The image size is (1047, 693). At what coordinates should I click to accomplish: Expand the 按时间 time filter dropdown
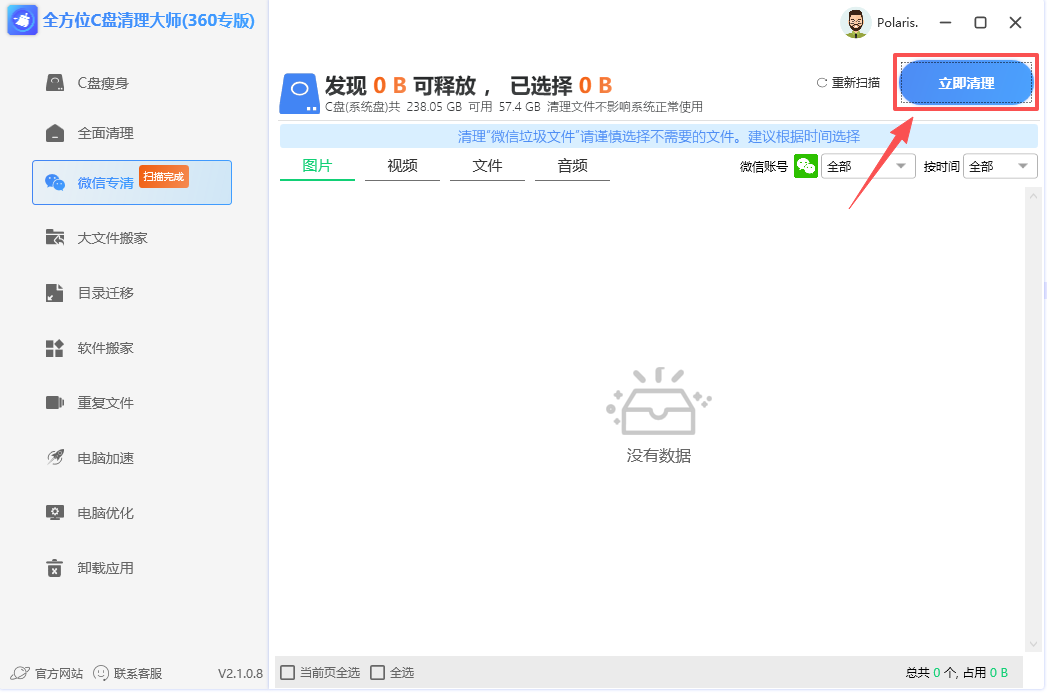coord(1000,166)
